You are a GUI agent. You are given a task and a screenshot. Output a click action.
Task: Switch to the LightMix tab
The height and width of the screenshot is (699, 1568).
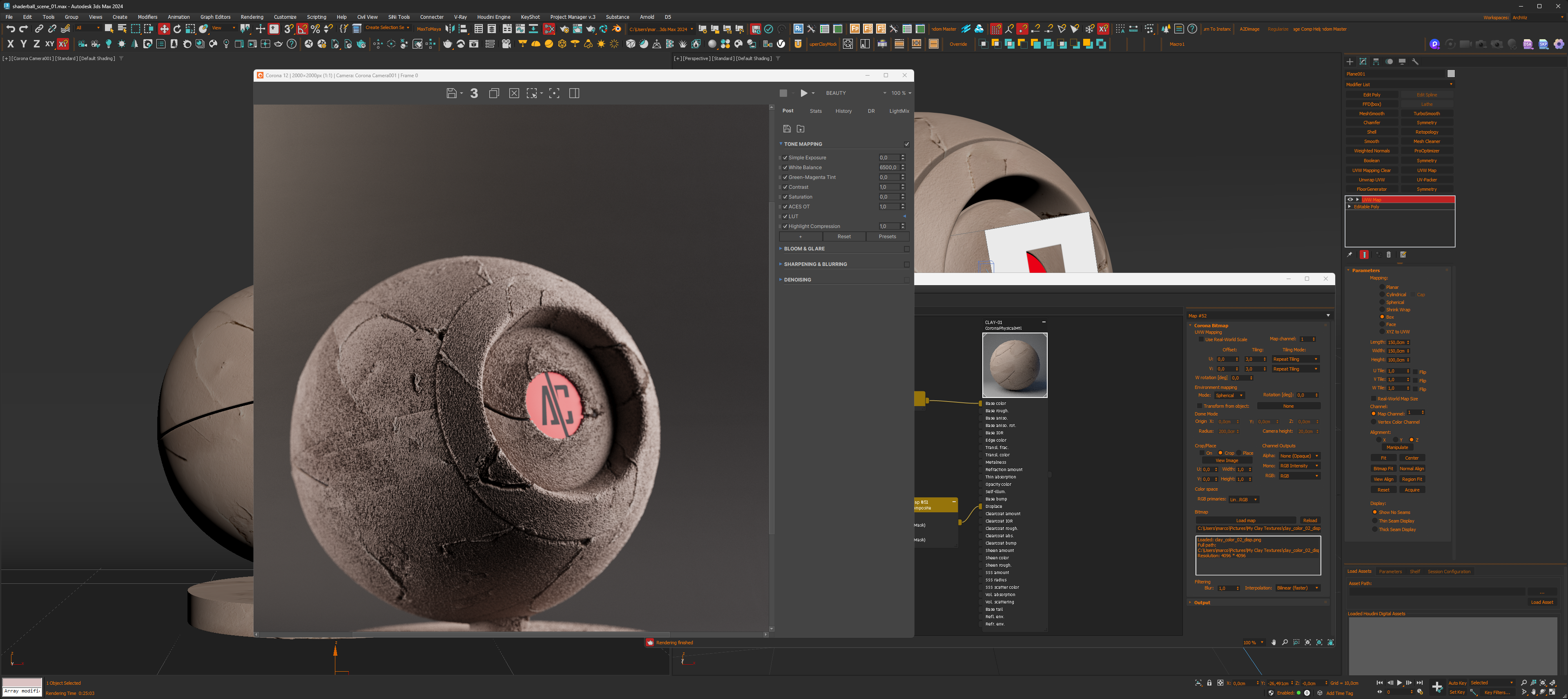click(x=899, y=111)
